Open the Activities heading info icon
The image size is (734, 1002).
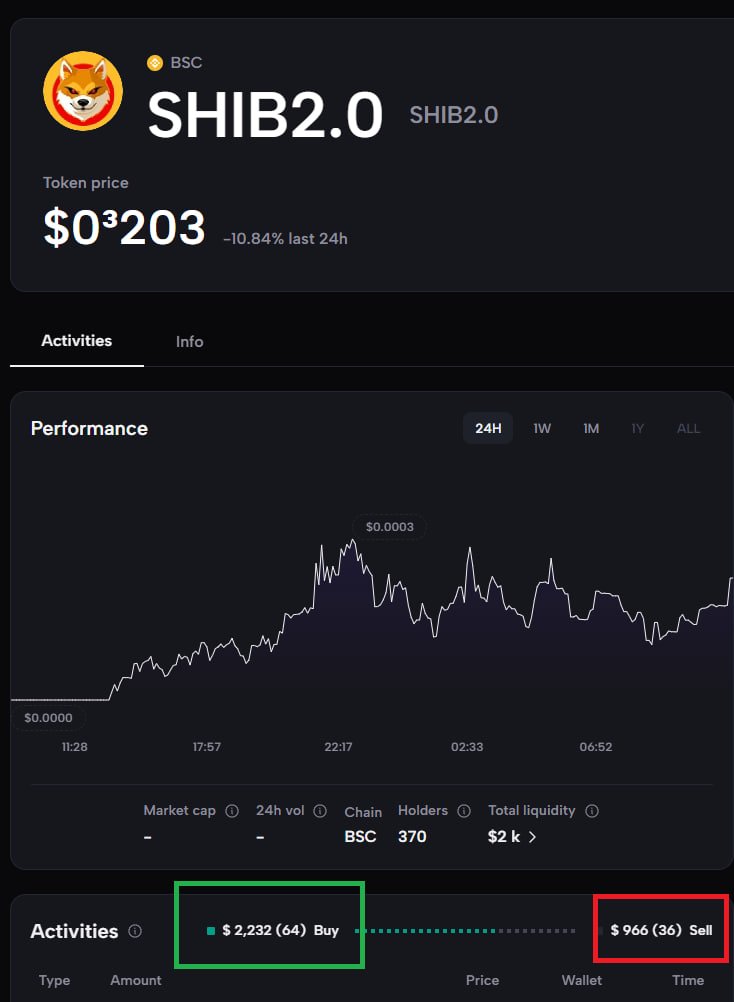(135, 931)
